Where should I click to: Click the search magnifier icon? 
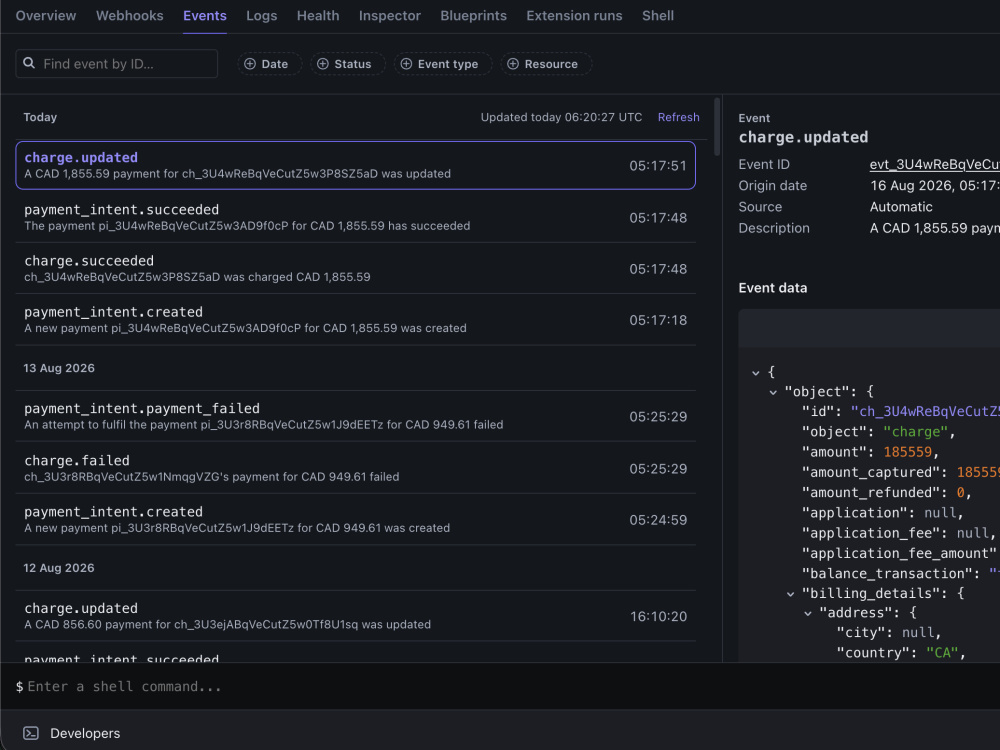pyautogui.click(x=29, y=63)
